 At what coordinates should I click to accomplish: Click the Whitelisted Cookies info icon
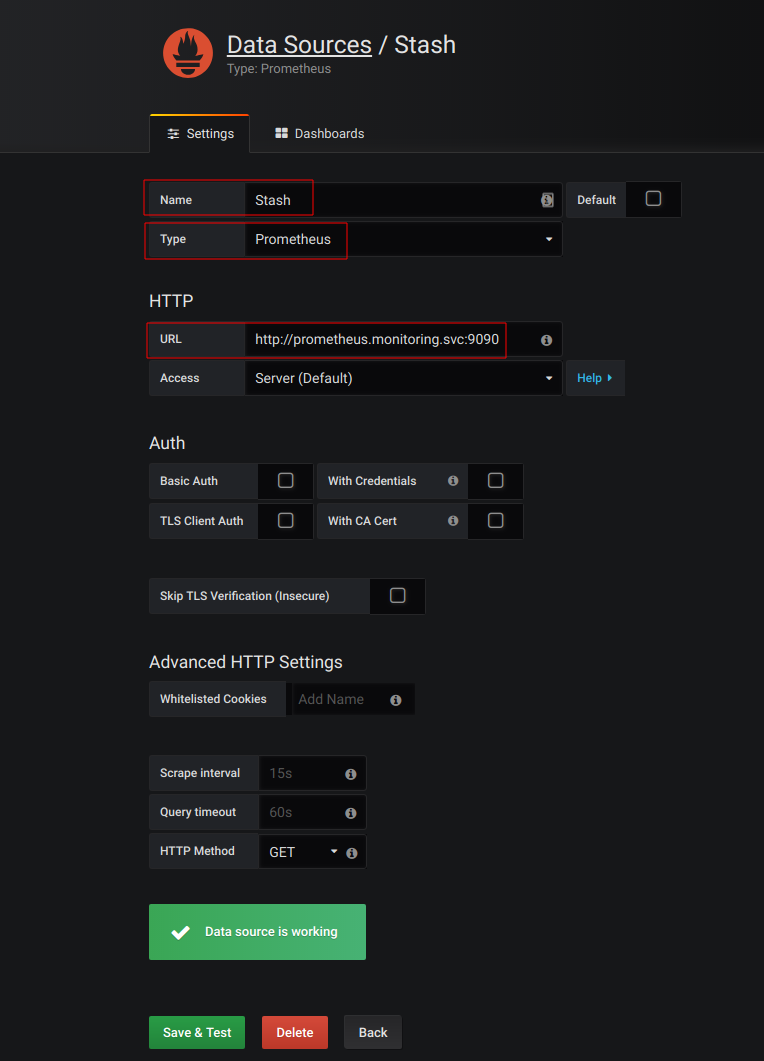coord(396,700)
